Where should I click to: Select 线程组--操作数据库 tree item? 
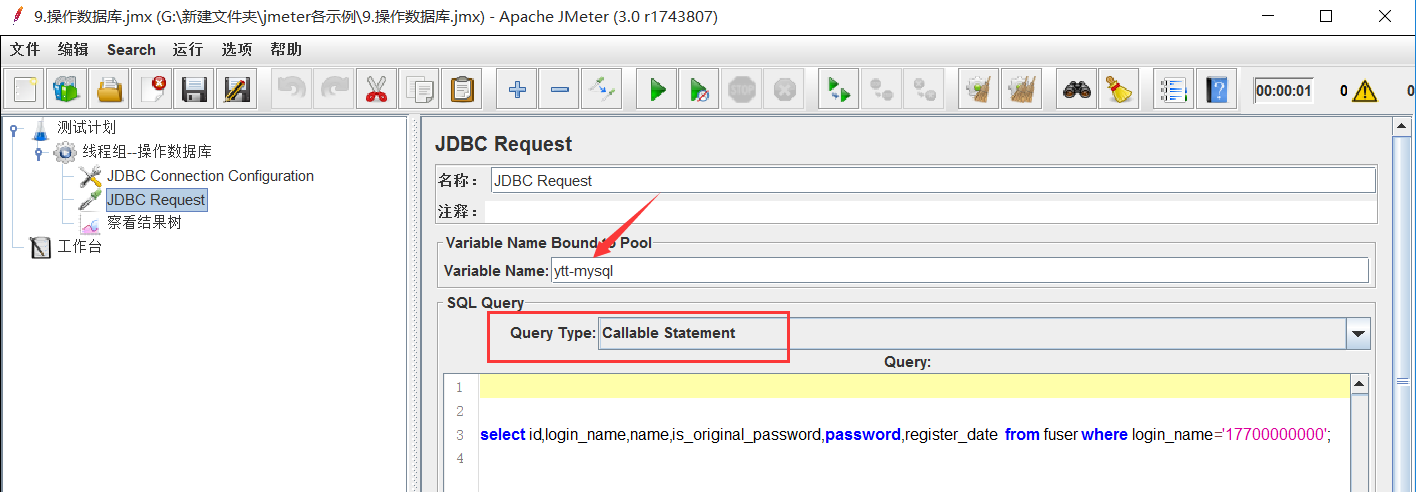[147, 152]
